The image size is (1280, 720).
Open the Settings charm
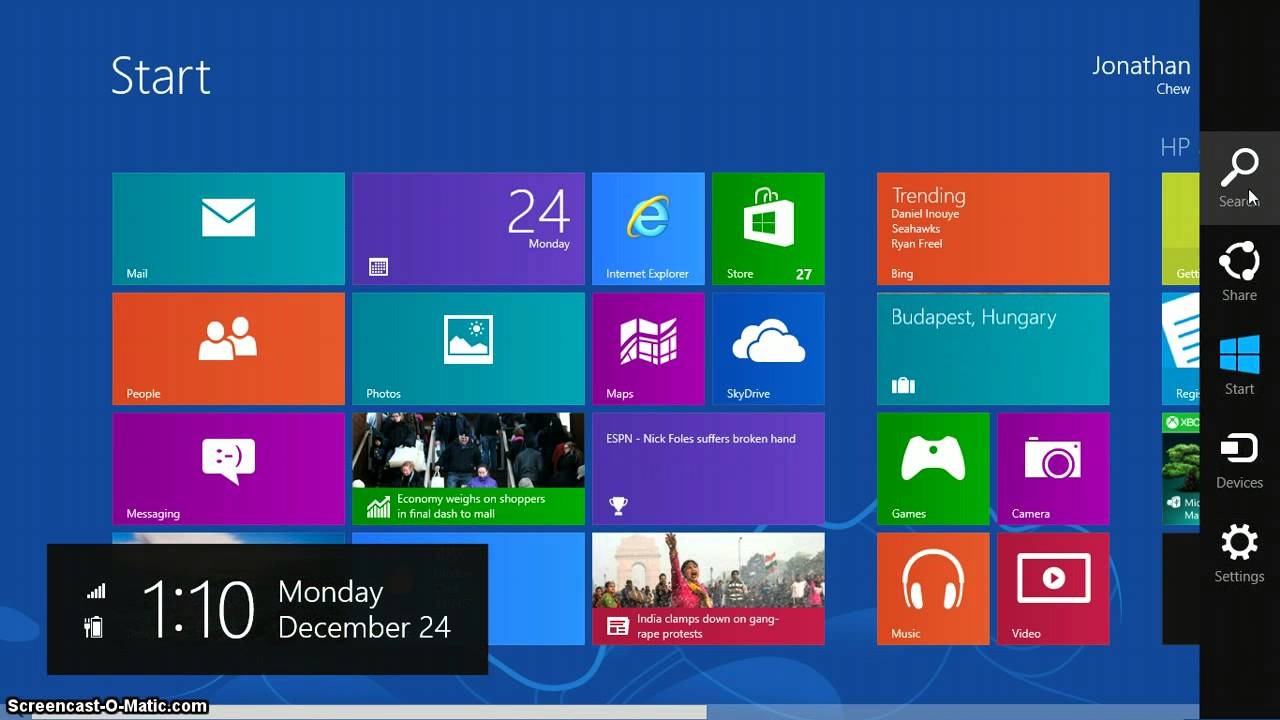point(1239,554)
